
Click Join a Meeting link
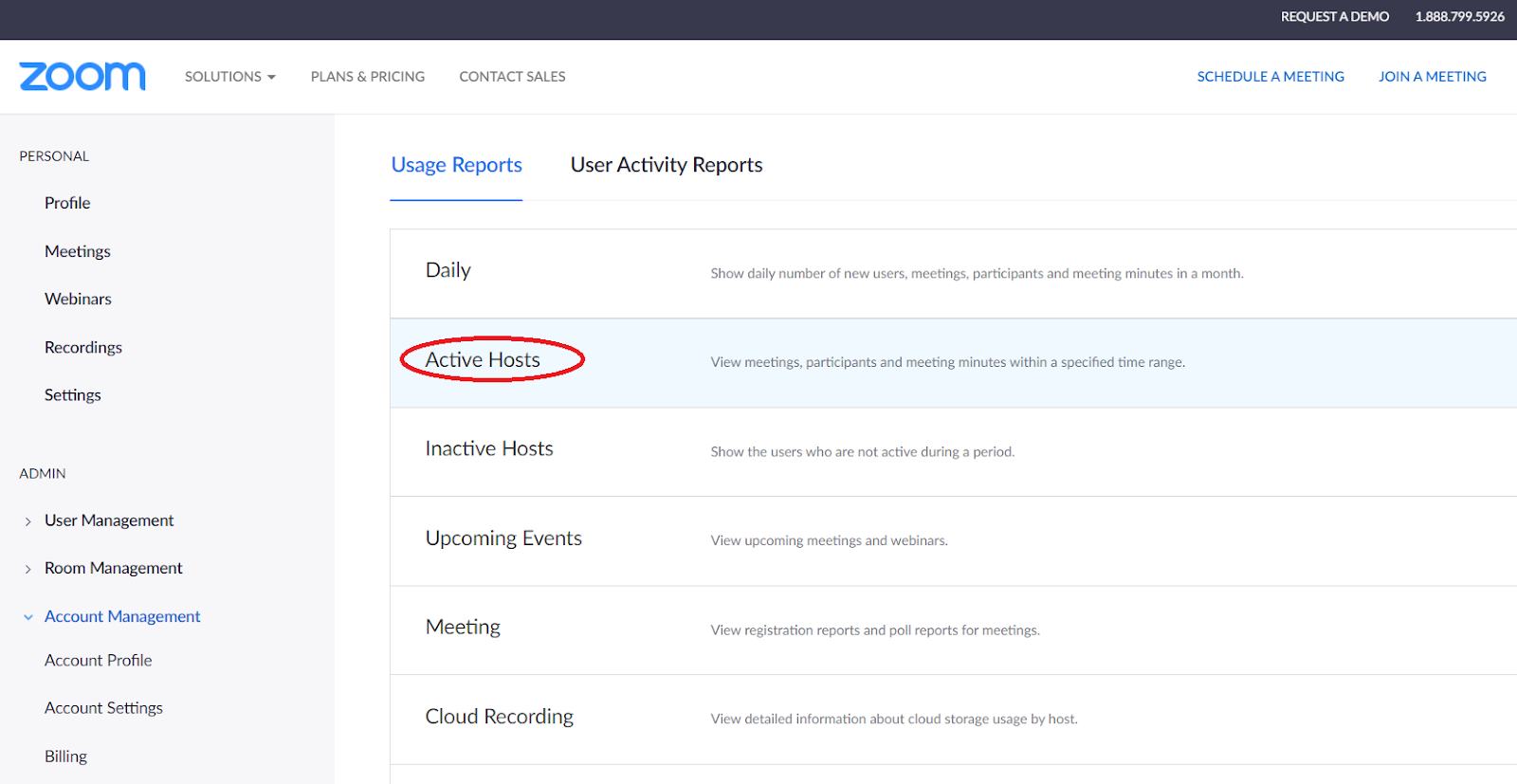[1433, 77]
